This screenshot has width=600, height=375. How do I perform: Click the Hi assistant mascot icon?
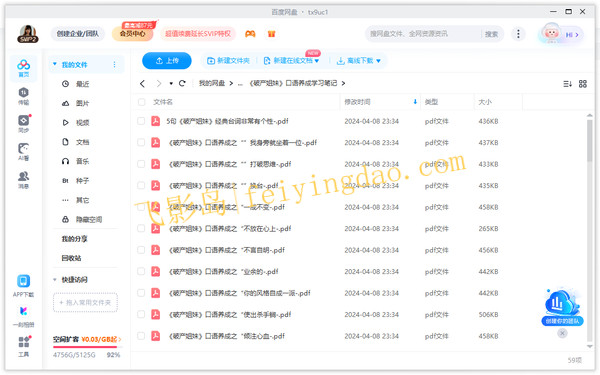click(x=551, y=34)
